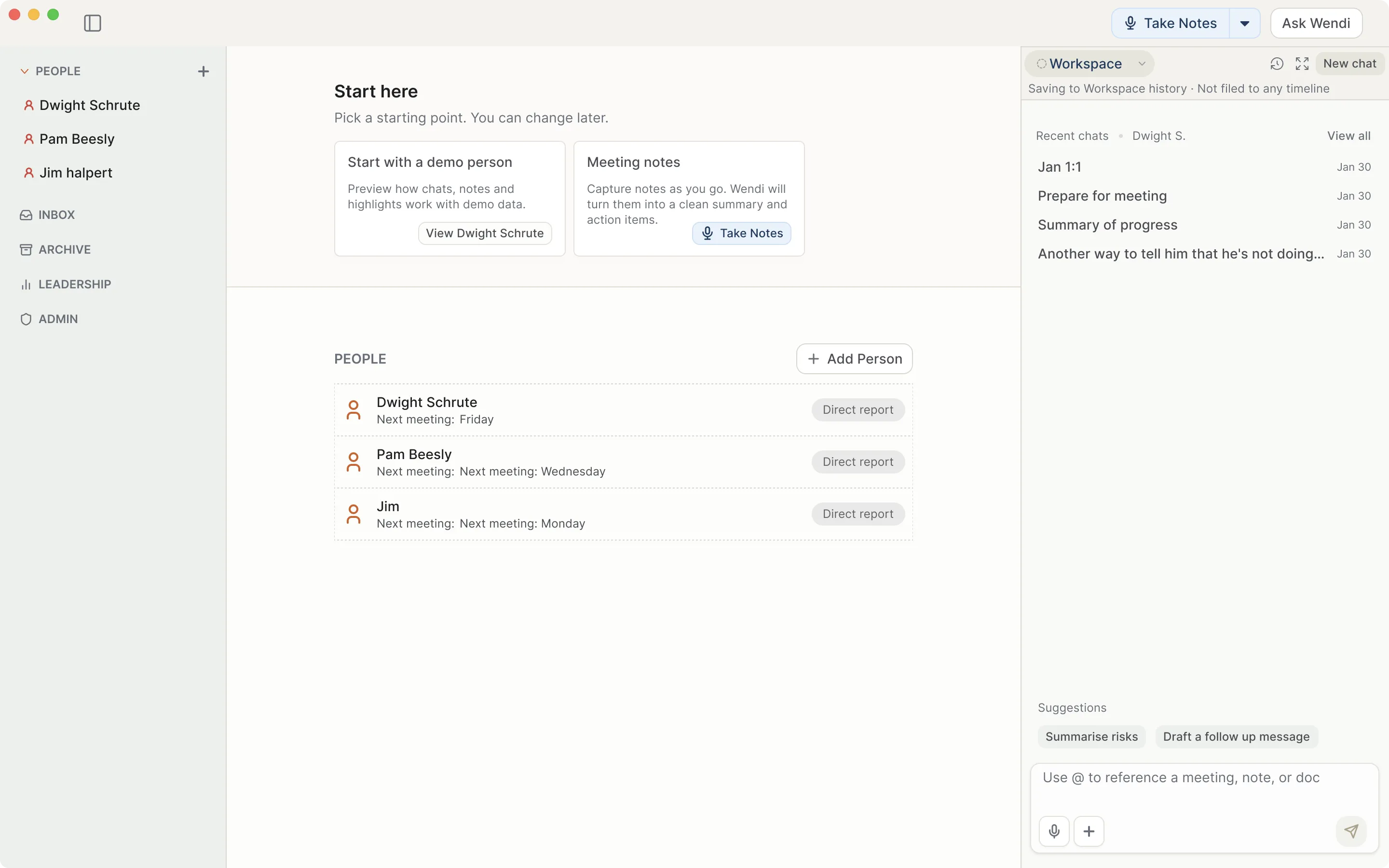The image size is (1389, 868).
Task: Click the microphone icon in chat box
Action: (1054, 831)
